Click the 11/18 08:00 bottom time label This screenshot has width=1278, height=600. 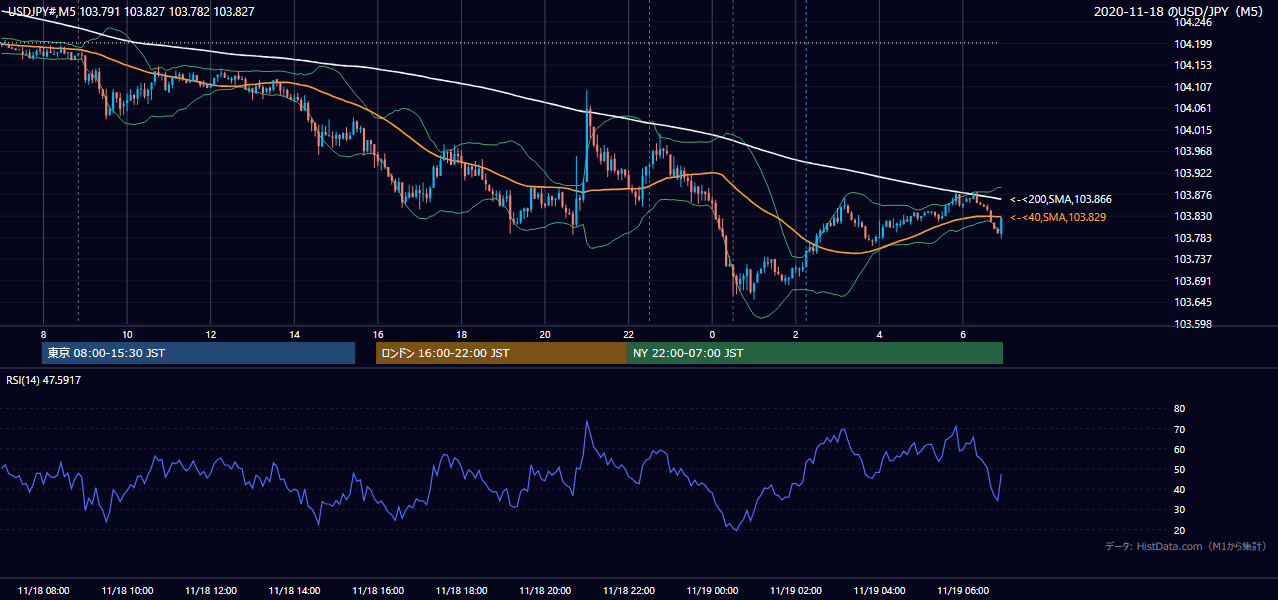[x=43, y=591]
